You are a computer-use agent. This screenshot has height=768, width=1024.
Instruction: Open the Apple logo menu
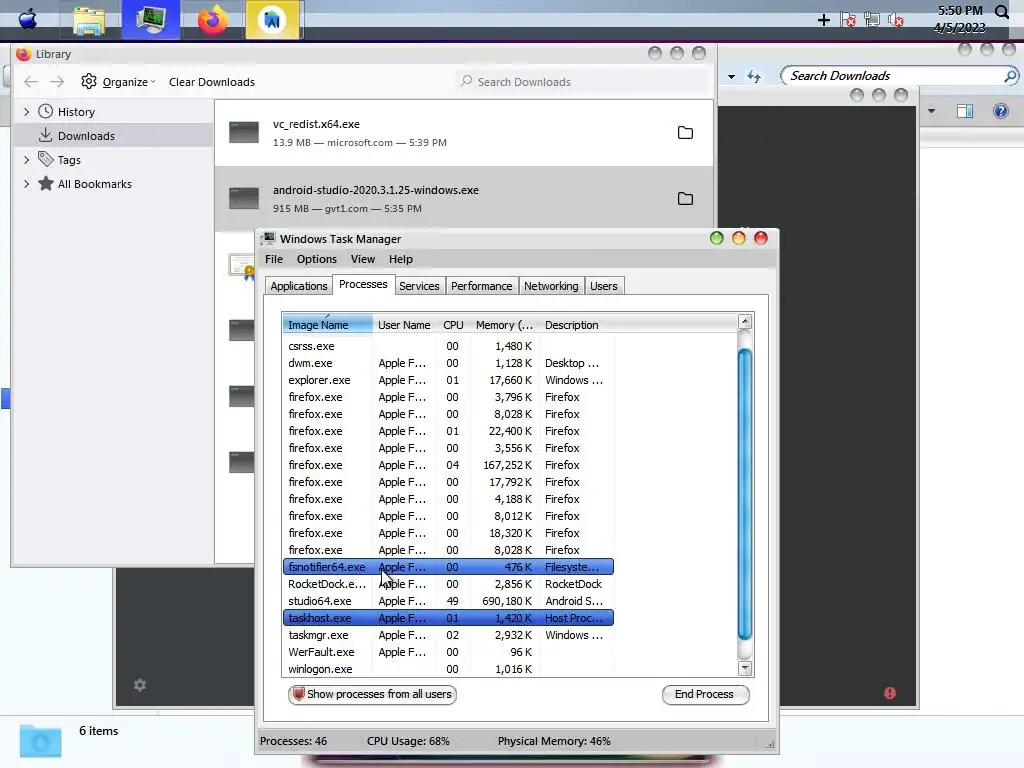point(27,19)
